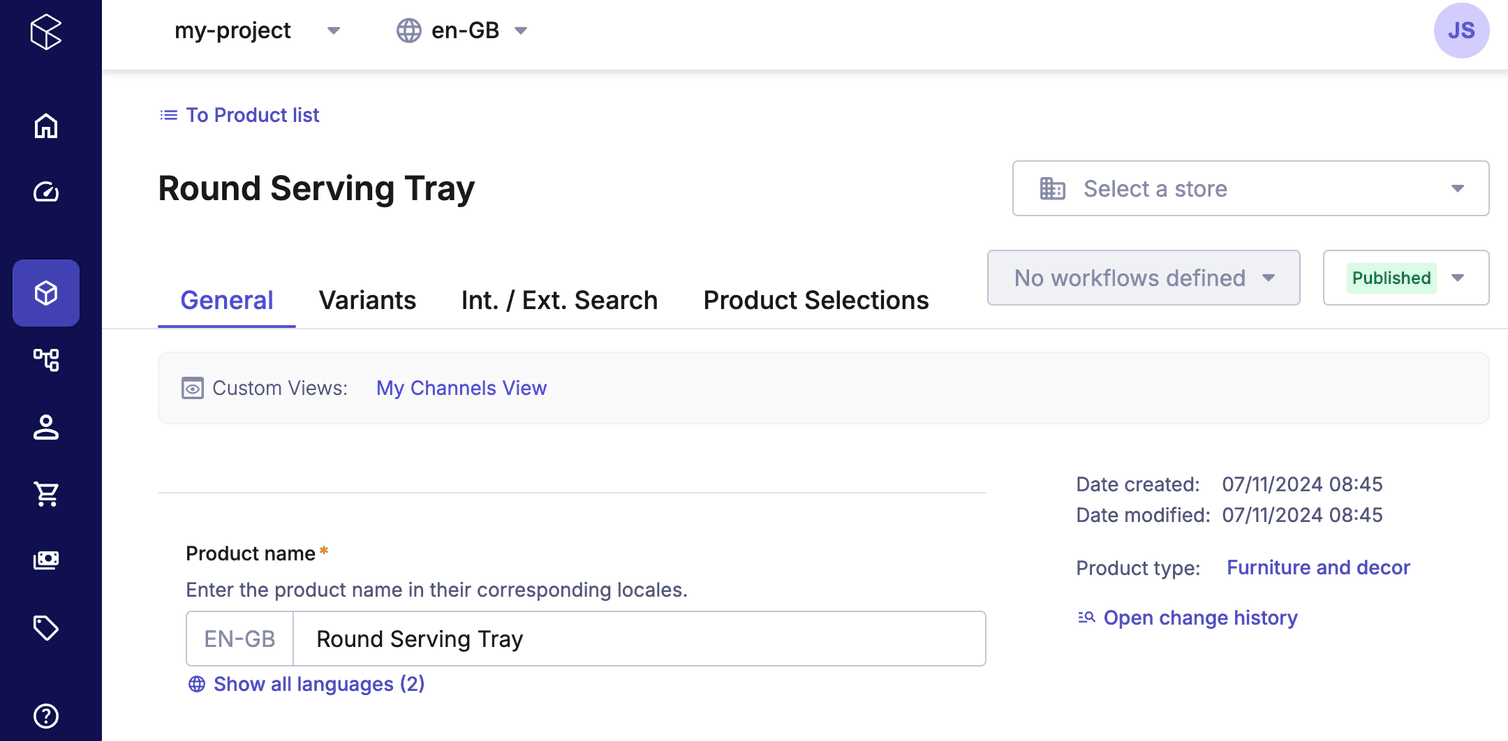Open Customers via the person sidebar icon
The width and height of the screenshot is (1508, 741).
pyautogui.click(x=46, y=427)
